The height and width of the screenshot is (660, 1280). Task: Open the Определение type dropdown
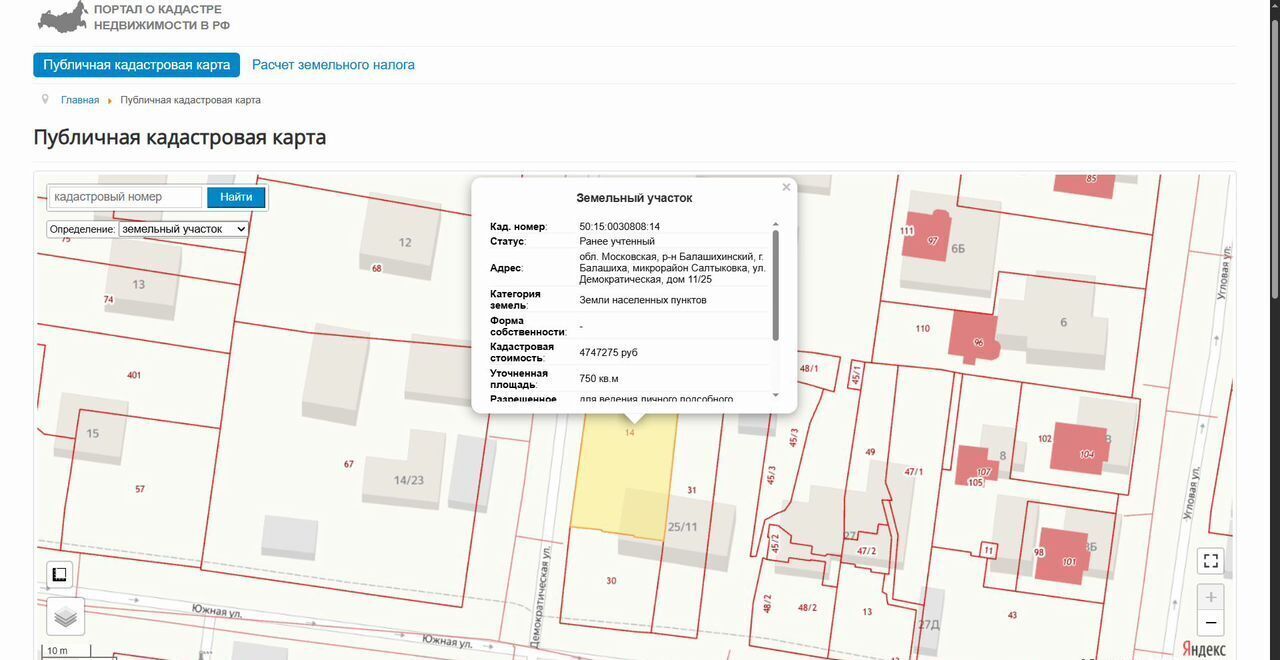click(183, 229)
